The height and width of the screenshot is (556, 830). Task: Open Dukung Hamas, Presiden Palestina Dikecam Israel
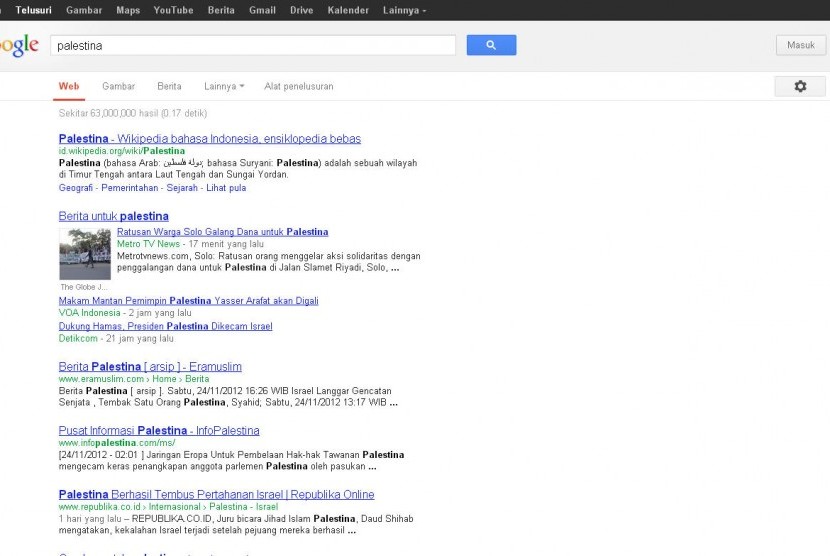[x=166, y=326]
